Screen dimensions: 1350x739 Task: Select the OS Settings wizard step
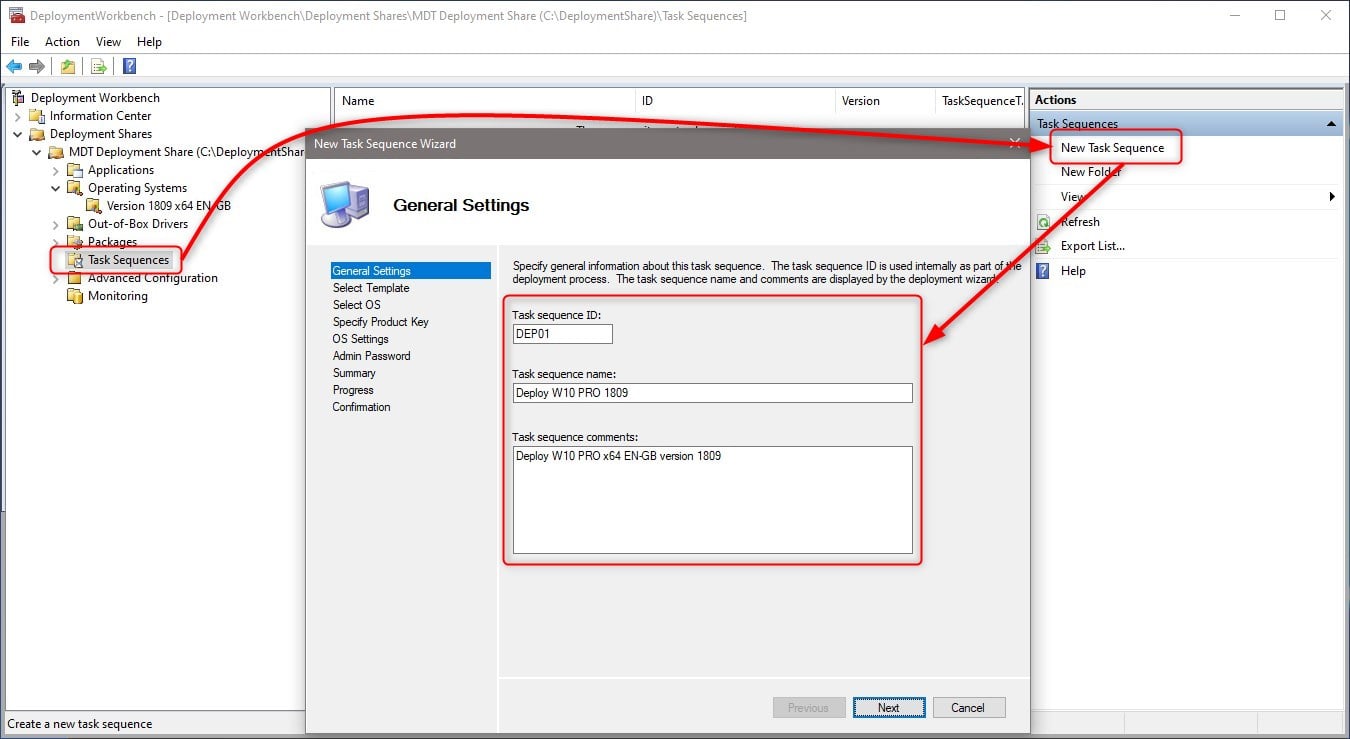(x=361, y=339)
